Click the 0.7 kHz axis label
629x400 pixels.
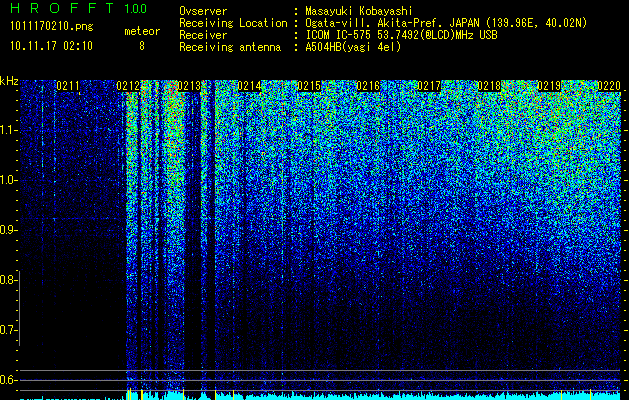click(x=8, y=330)
